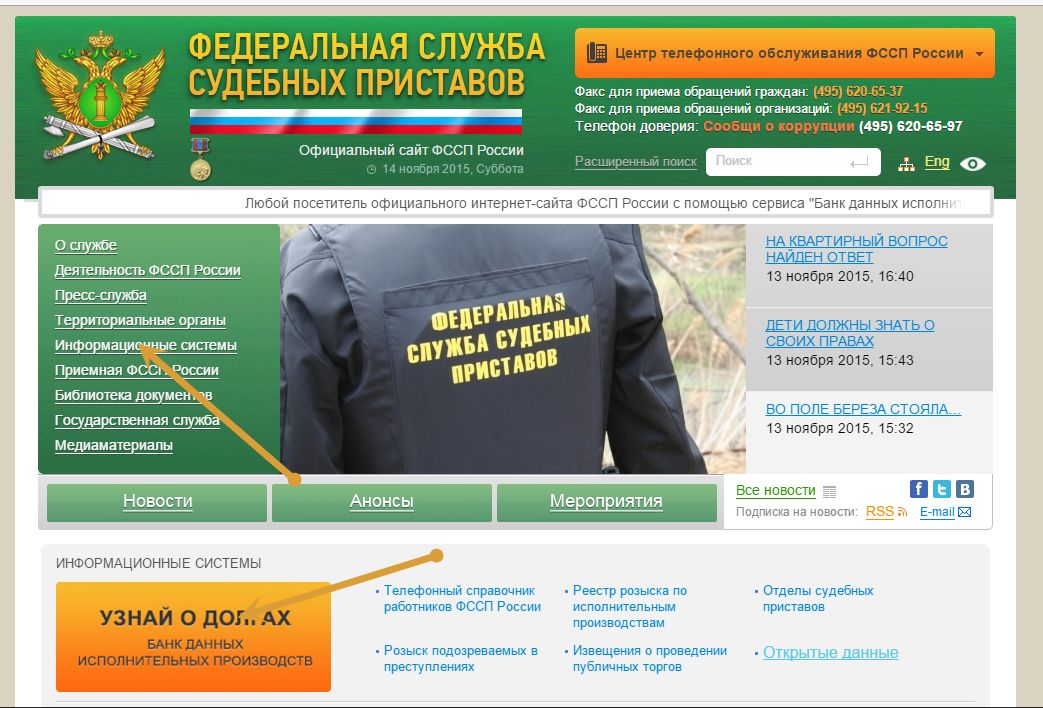Open Расширенный поиск link
Screen dimensions: 1043x708
pyautogui.click(x=635, y=162)
